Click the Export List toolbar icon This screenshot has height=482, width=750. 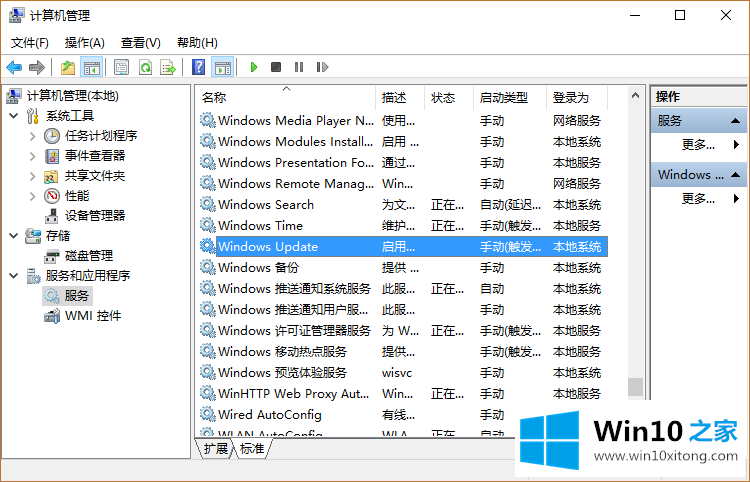(168, 67)
